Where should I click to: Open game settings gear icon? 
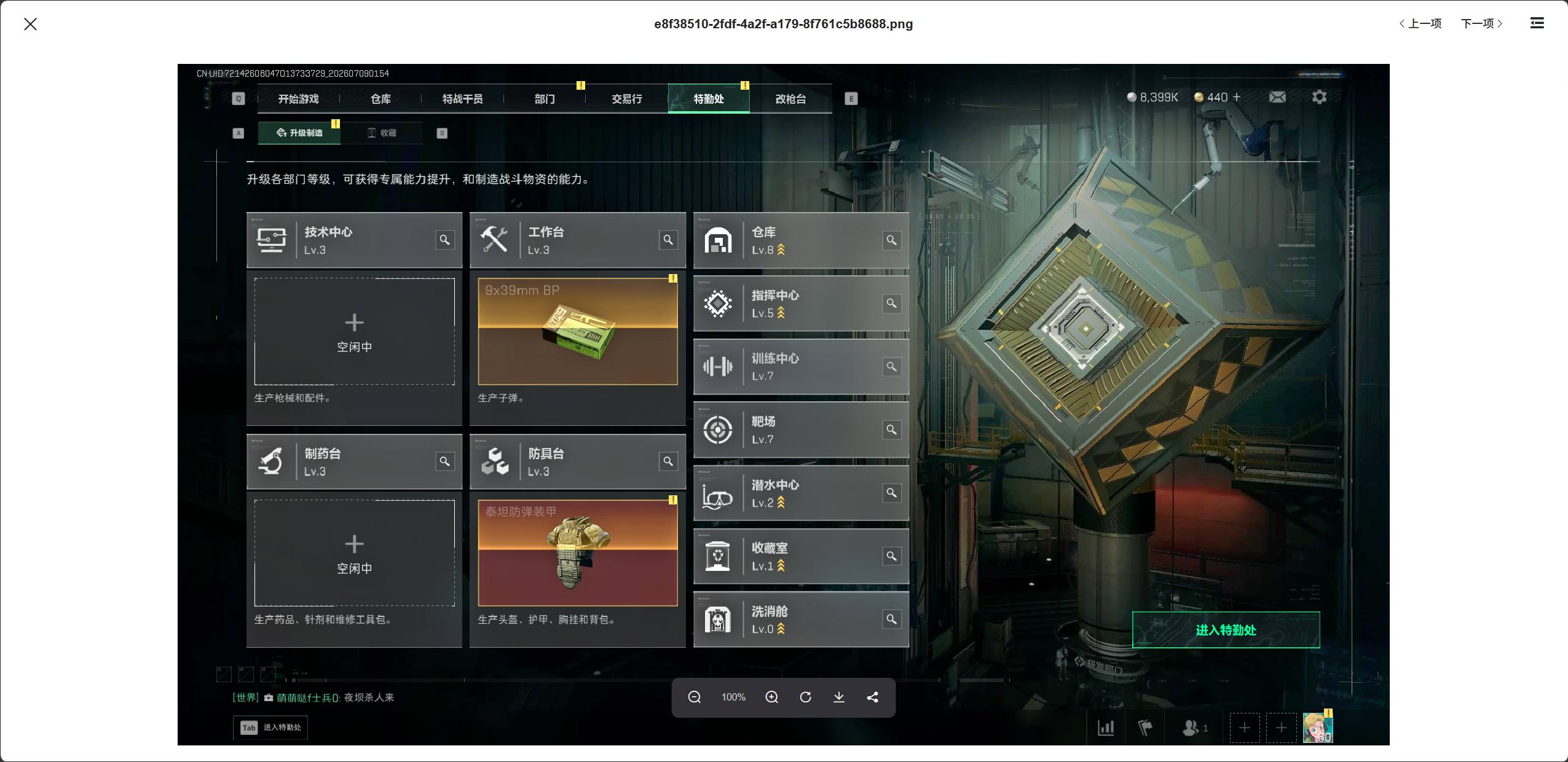(x=1319, y=97)
